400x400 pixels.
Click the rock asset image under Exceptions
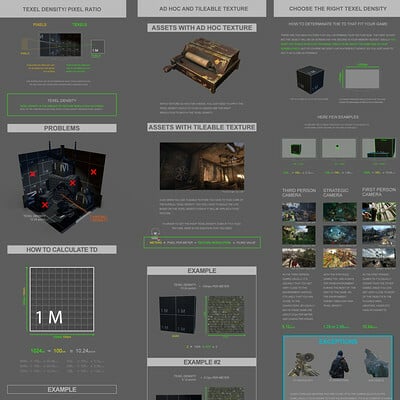(x=376, y=363)
